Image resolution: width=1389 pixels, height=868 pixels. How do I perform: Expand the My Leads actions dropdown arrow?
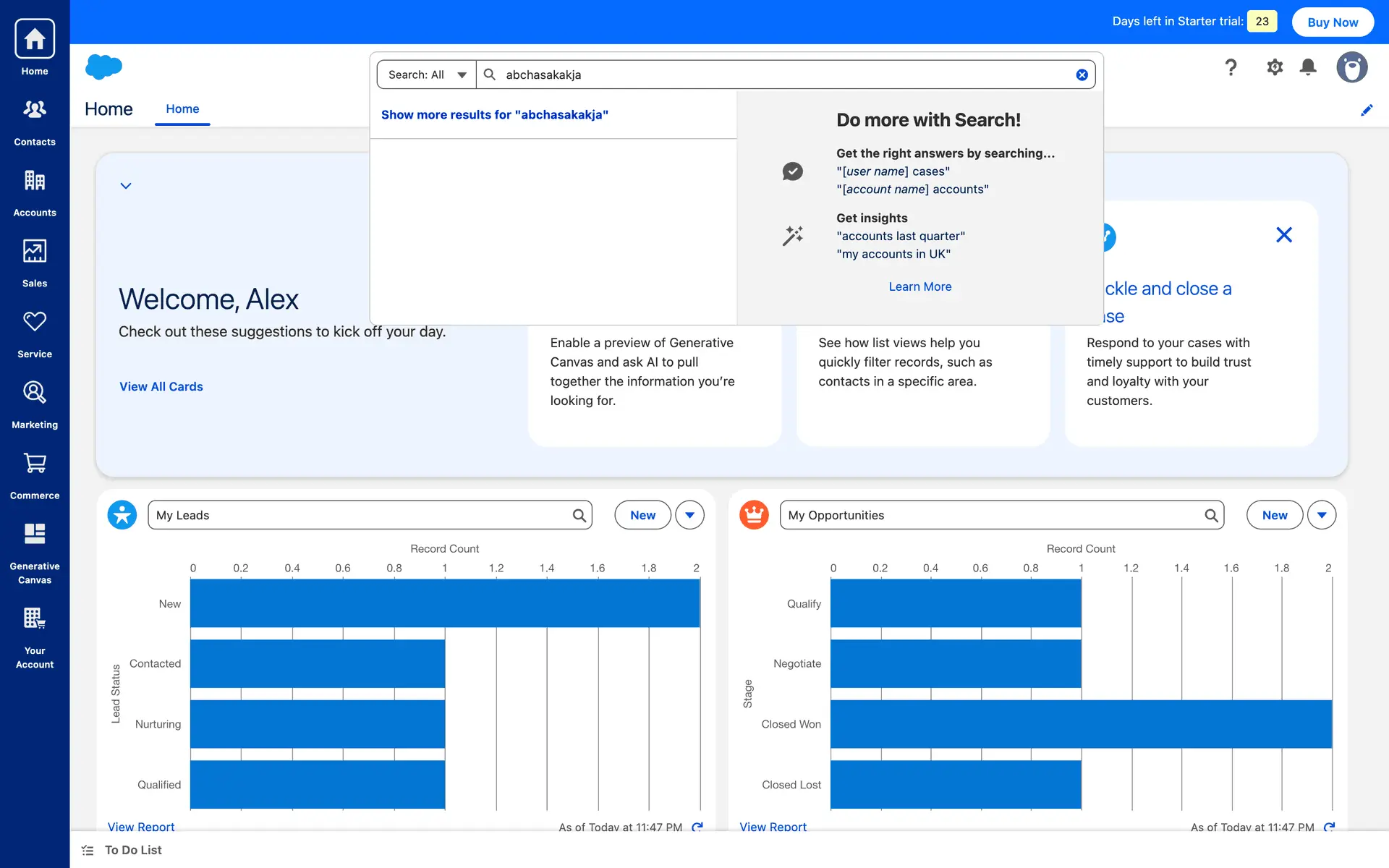689,515
